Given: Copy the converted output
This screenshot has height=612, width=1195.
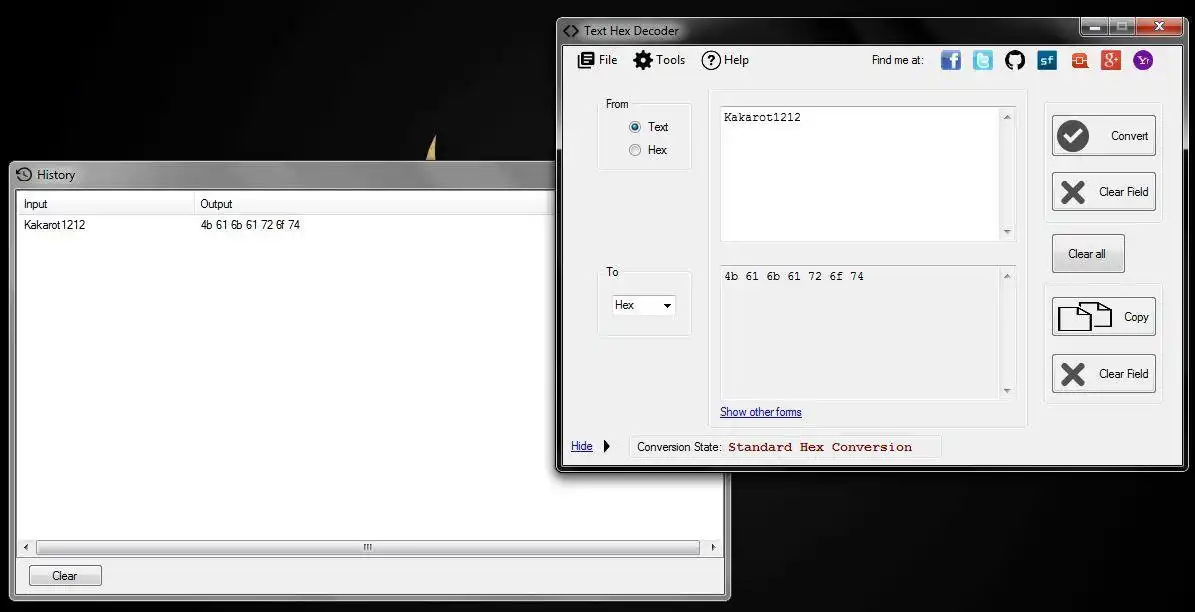Looking at the screenshot, I should (1104, 316).
